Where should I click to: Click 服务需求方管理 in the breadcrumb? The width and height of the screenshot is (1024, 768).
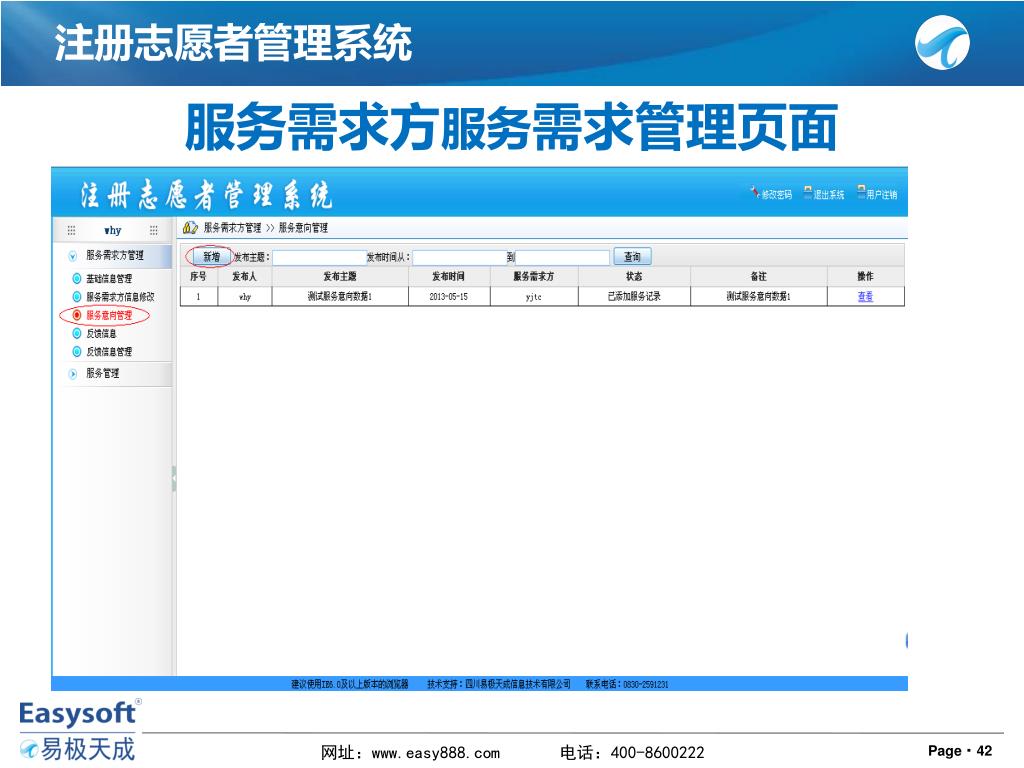point(232,228)
